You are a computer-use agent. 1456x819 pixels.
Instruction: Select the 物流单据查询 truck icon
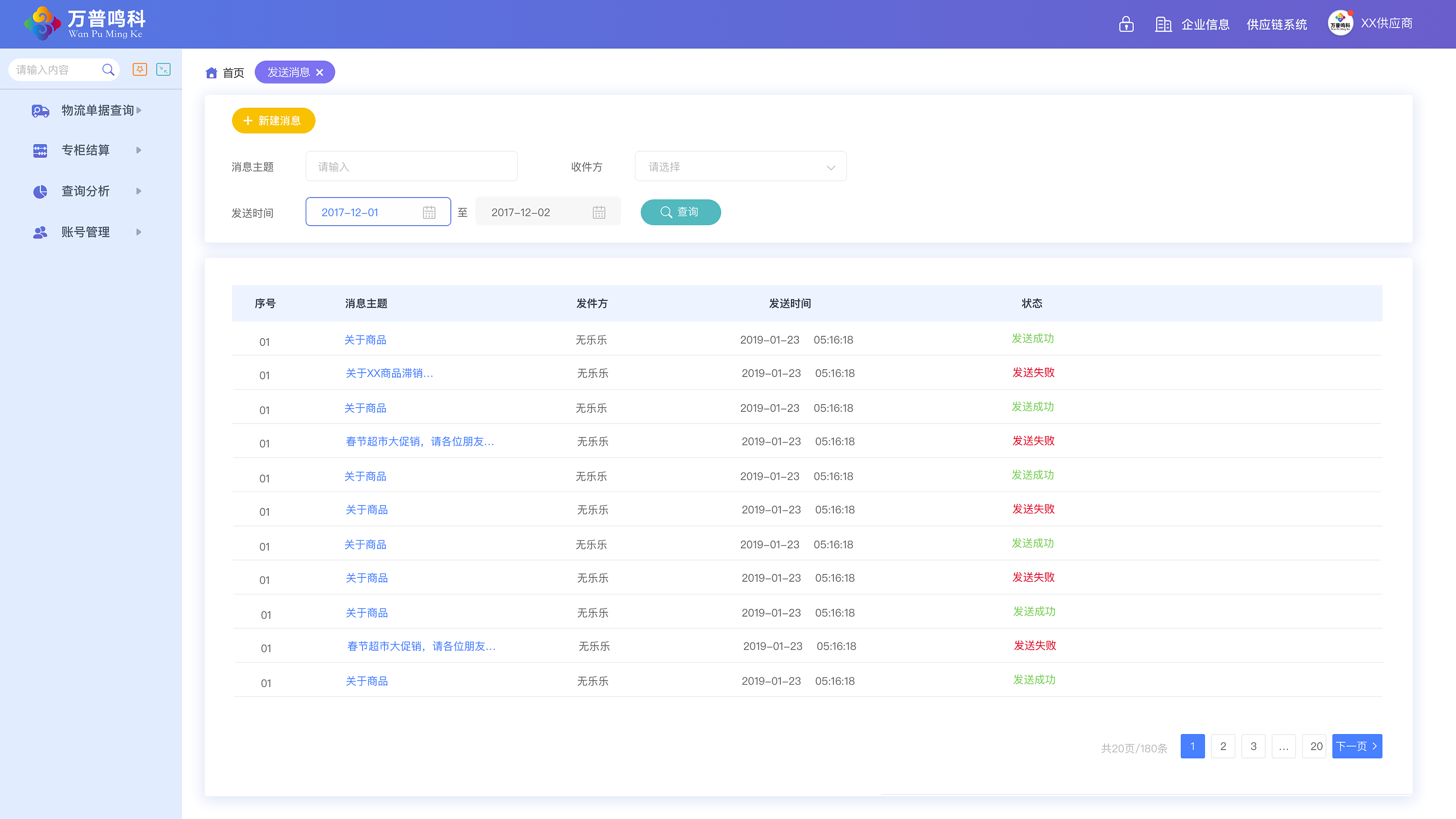coord(40,110)
